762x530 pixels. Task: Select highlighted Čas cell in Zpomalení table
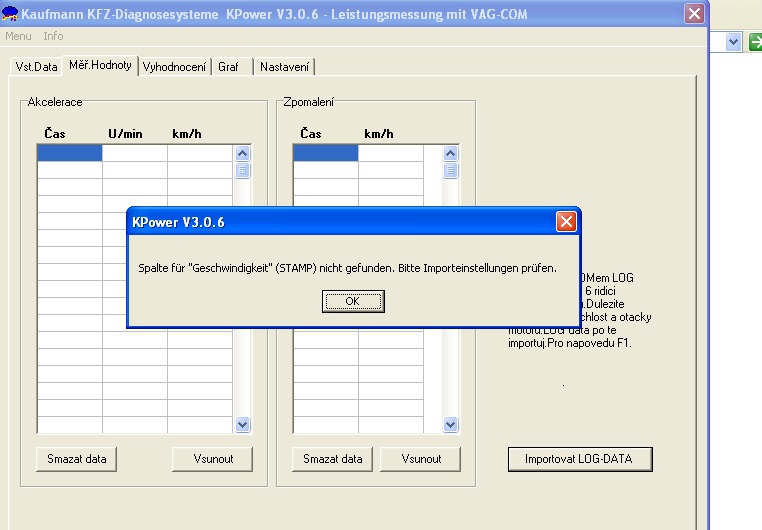[x=326, y=153]
